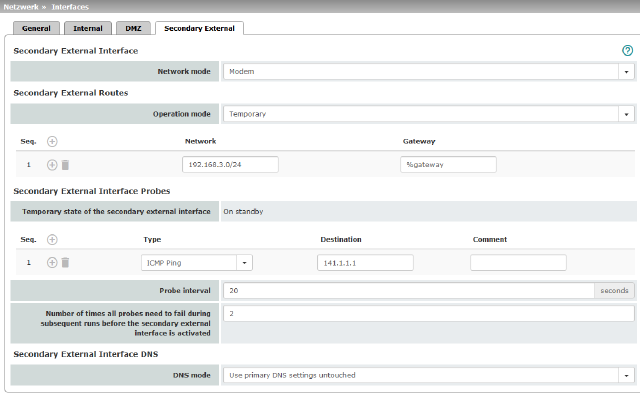642x394 pixels.
Task: Expand the ICMP Ping type dropdown
Action: tap(197, 263)
